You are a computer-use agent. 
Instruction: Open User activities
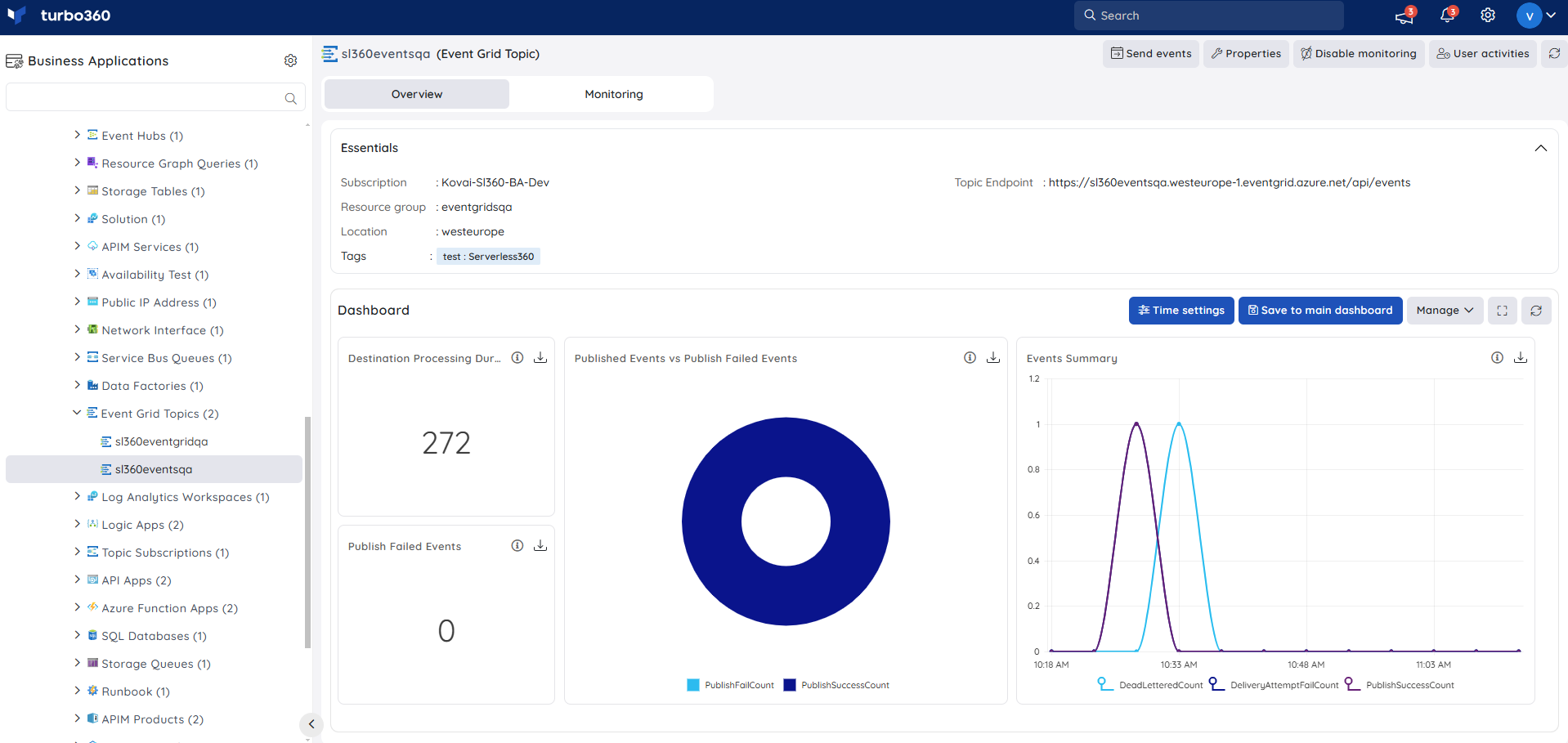coord(1483,54)
